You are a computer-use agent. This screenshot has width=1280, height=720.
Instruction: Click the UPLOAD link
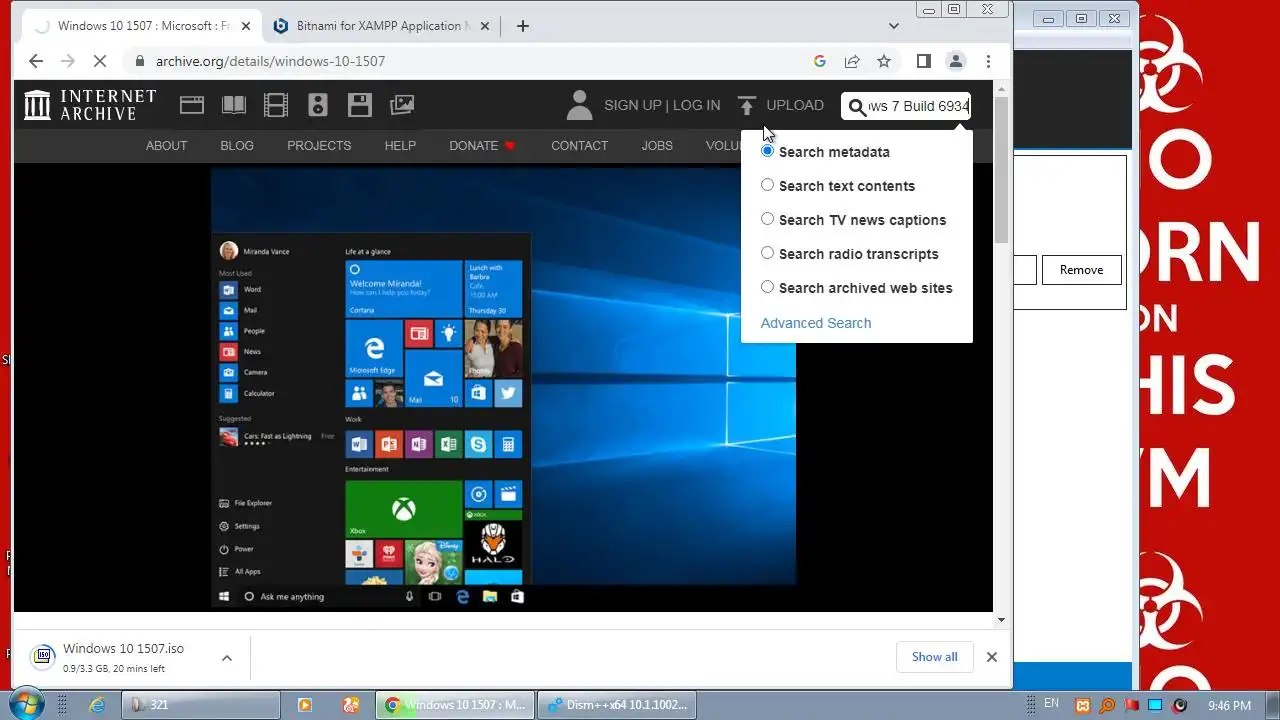tap(795, 105)
